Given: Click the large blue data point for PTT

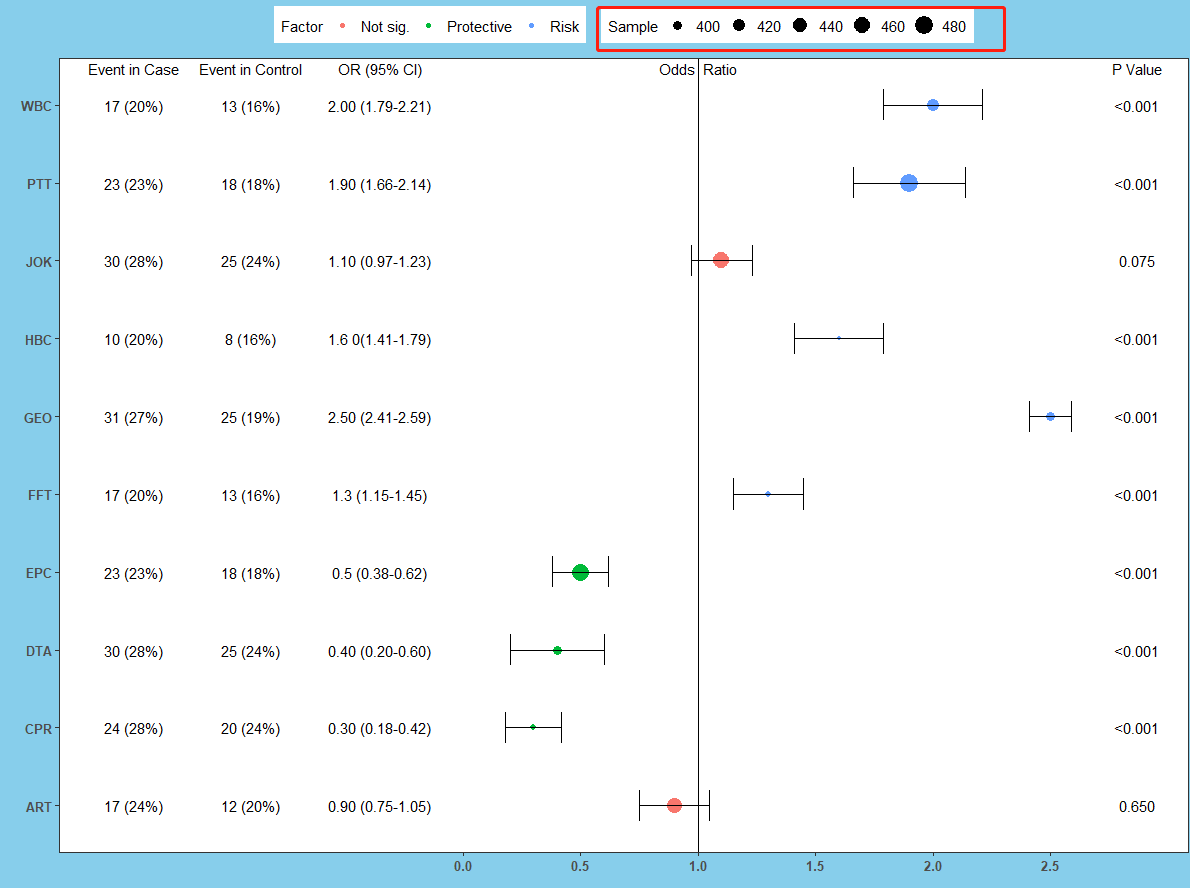Looking at the screenshot, I should pyautogui.click(x=908, y=183).
